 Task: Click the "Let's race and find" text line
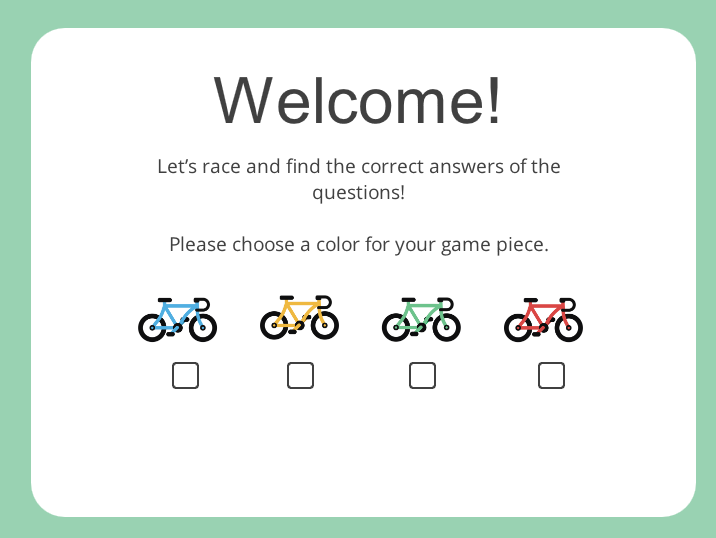click(358, 166)
